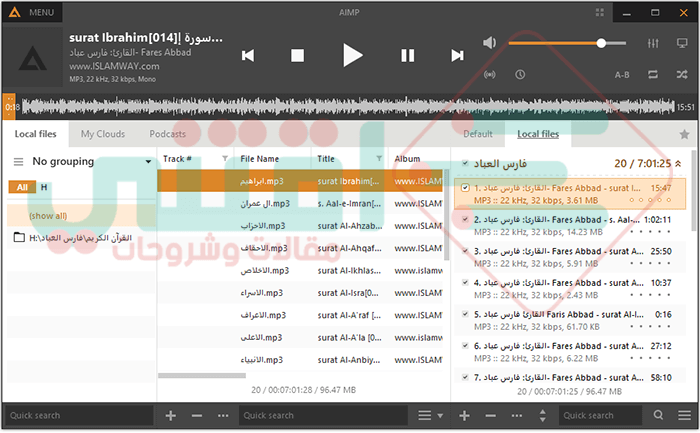The height and width of the screenshot is (433, 700).
Task: Switch to the compact monitor view icon
Action: [682, 43]
